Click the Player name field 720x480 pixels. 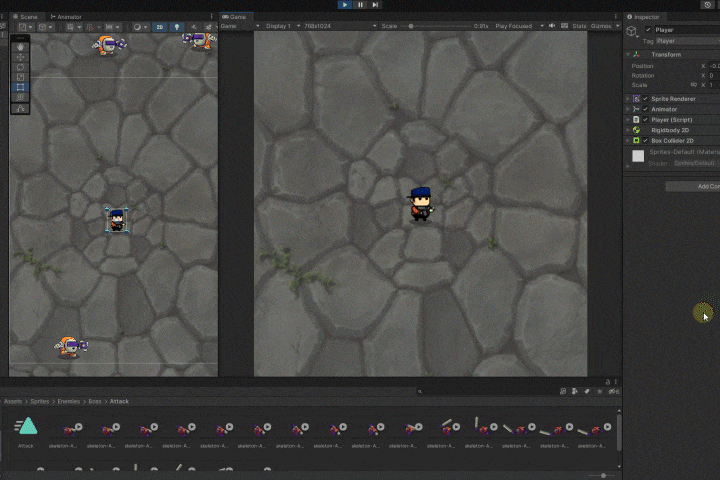tap(686, 30)
